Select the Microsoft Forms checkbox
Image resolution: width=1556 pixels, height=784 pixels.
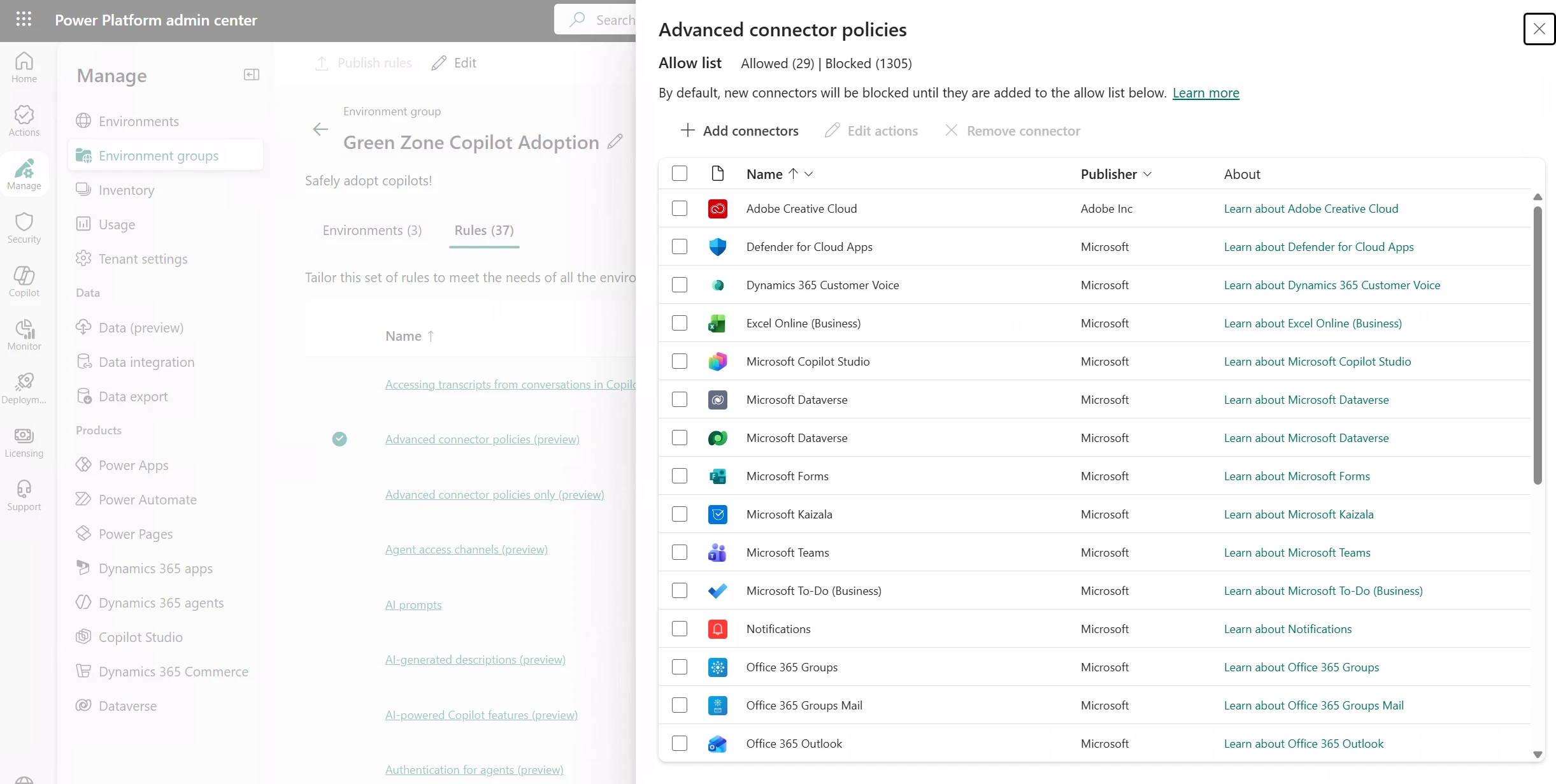coord(680,476)
